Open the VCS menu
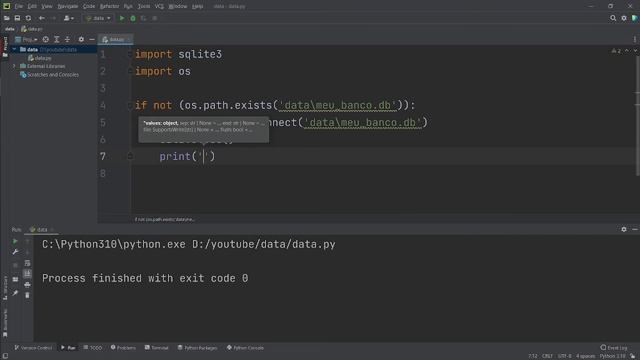This screenshot has width=640, height=360. click(159, 6)
